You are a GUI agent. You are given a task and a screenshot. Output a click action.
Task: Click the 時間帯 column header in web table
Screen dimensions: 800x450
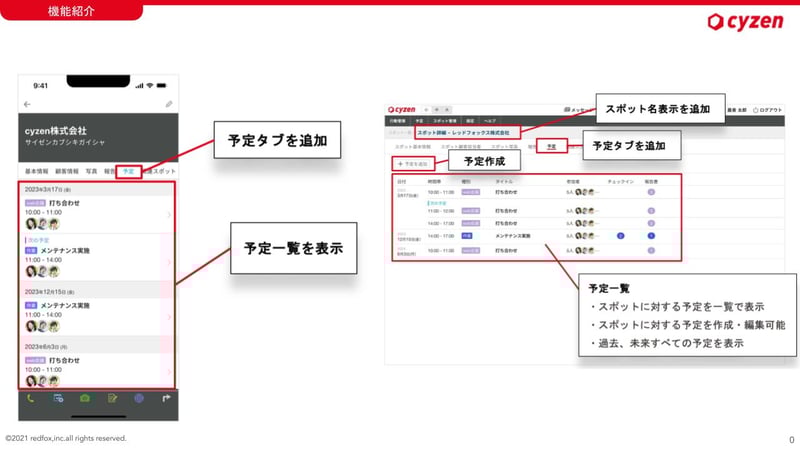tap(434, 182)
